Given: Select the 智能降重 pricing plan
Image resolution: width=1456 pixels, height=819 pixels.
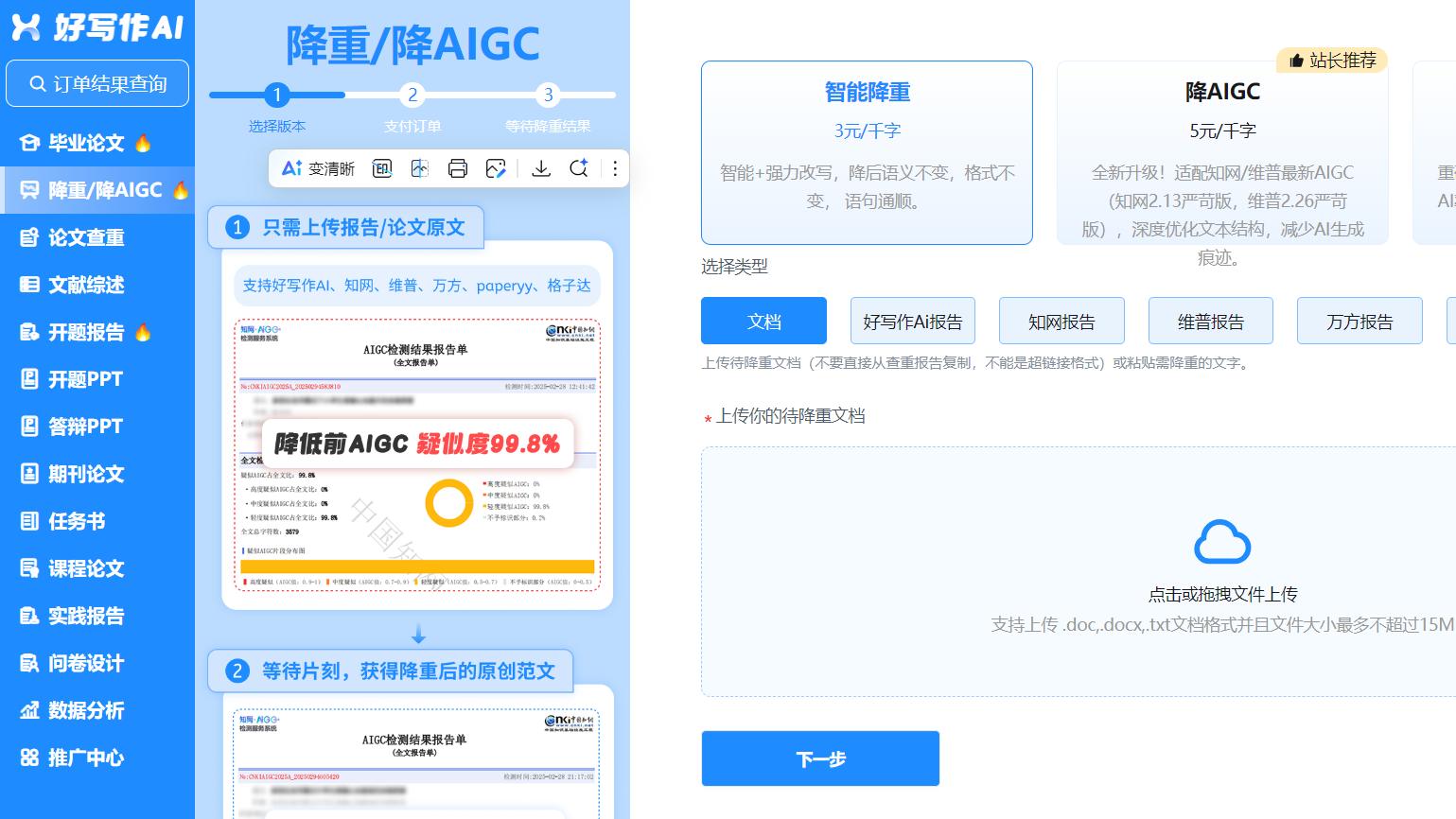Looking at the screenshot, I should tap(866, 153).
